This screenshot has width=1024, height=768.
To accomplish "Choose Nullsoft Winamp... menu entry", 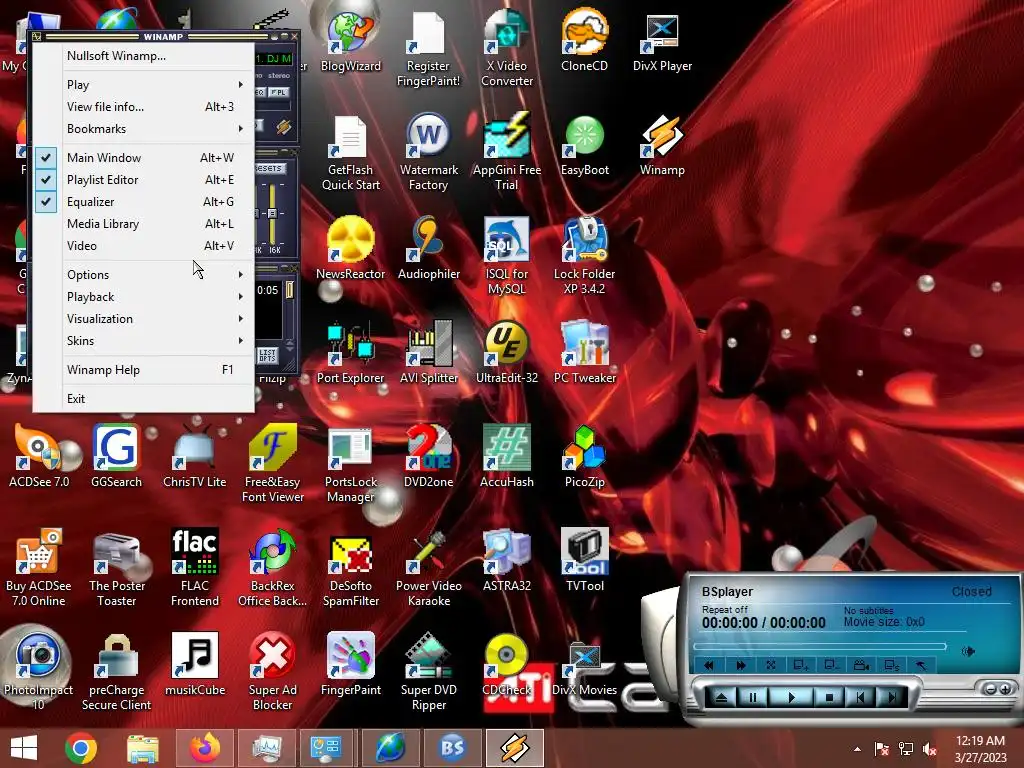I will [x=143, y=56].
